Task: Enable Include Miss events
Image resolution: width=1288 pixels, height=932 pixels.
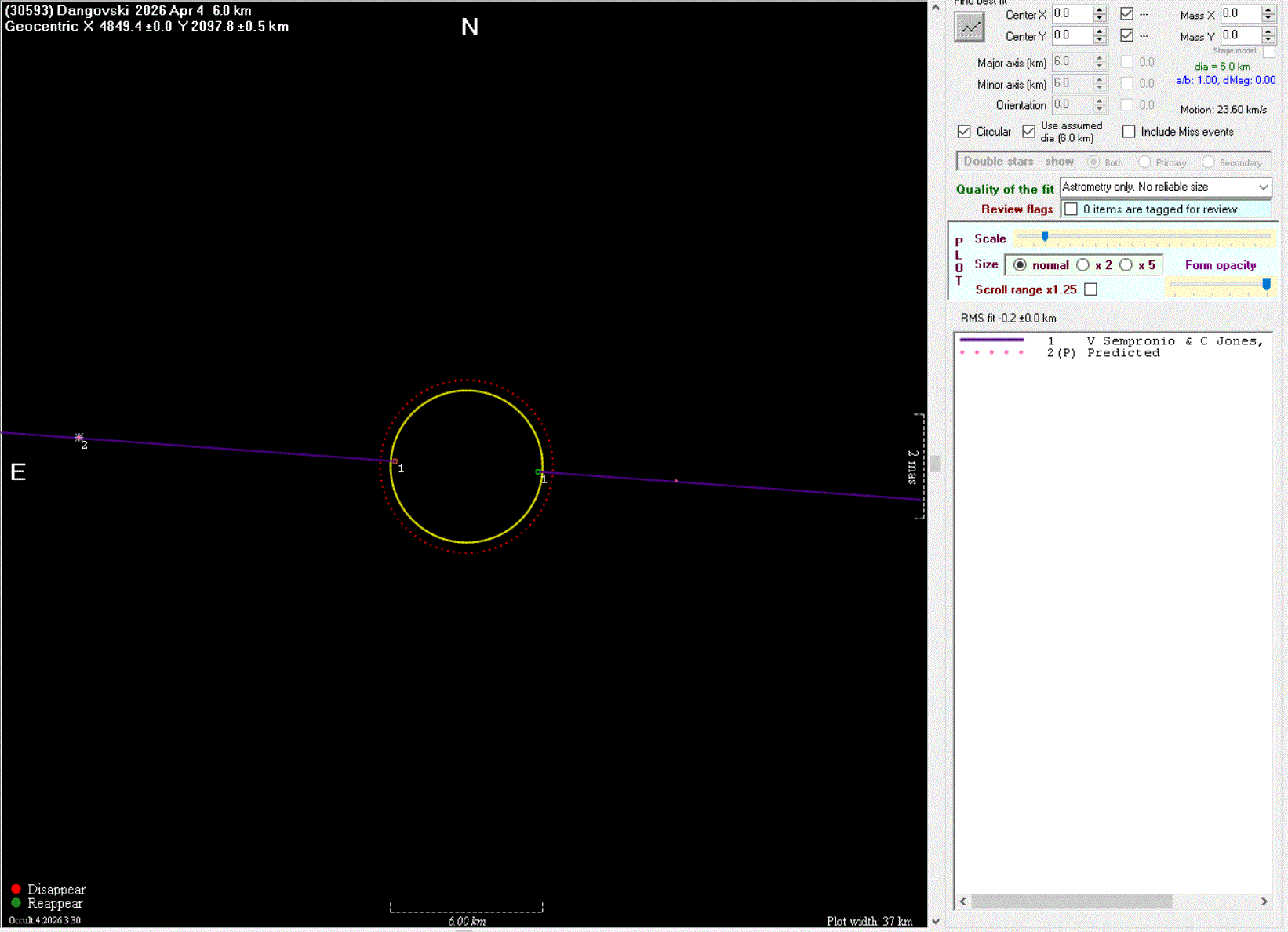Action: 1129,132
